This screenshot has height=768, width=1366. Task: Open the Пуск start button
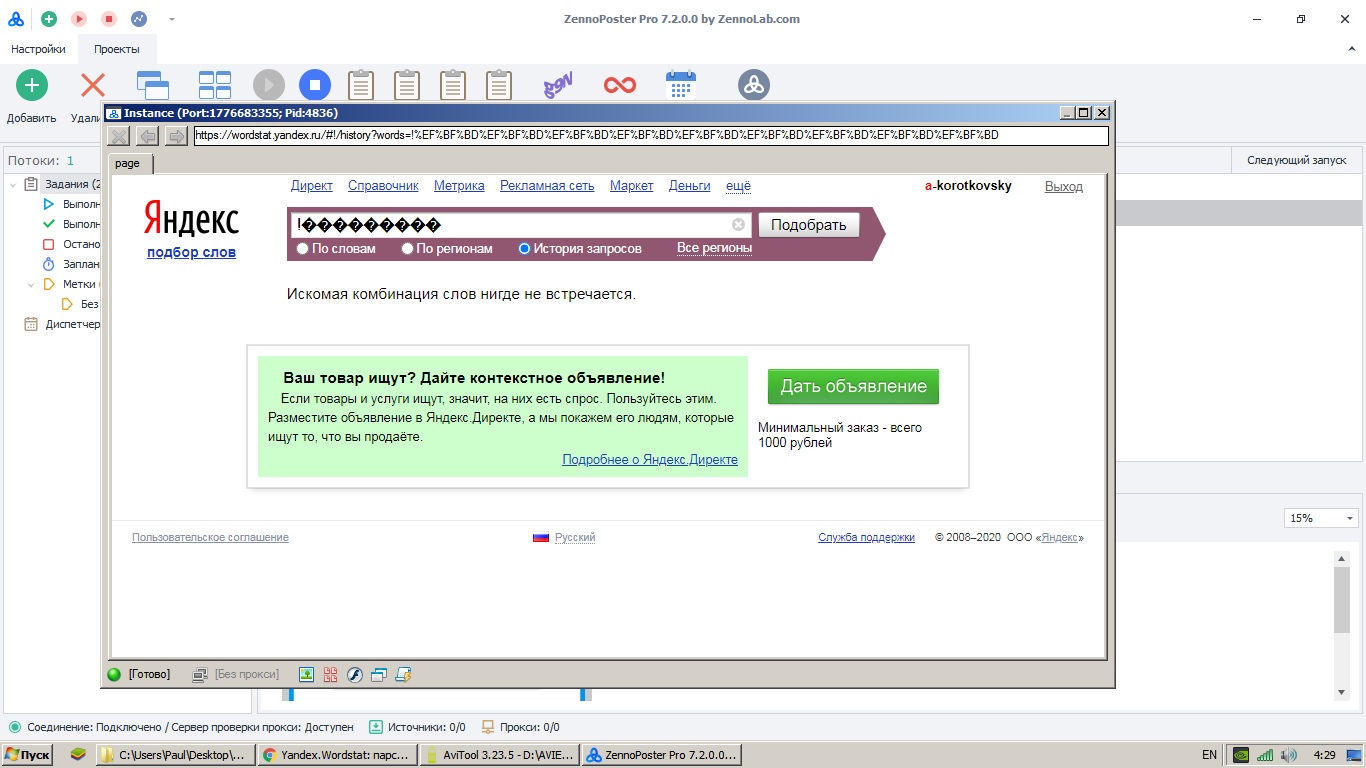pyautogui.click(x=28, y=755)
